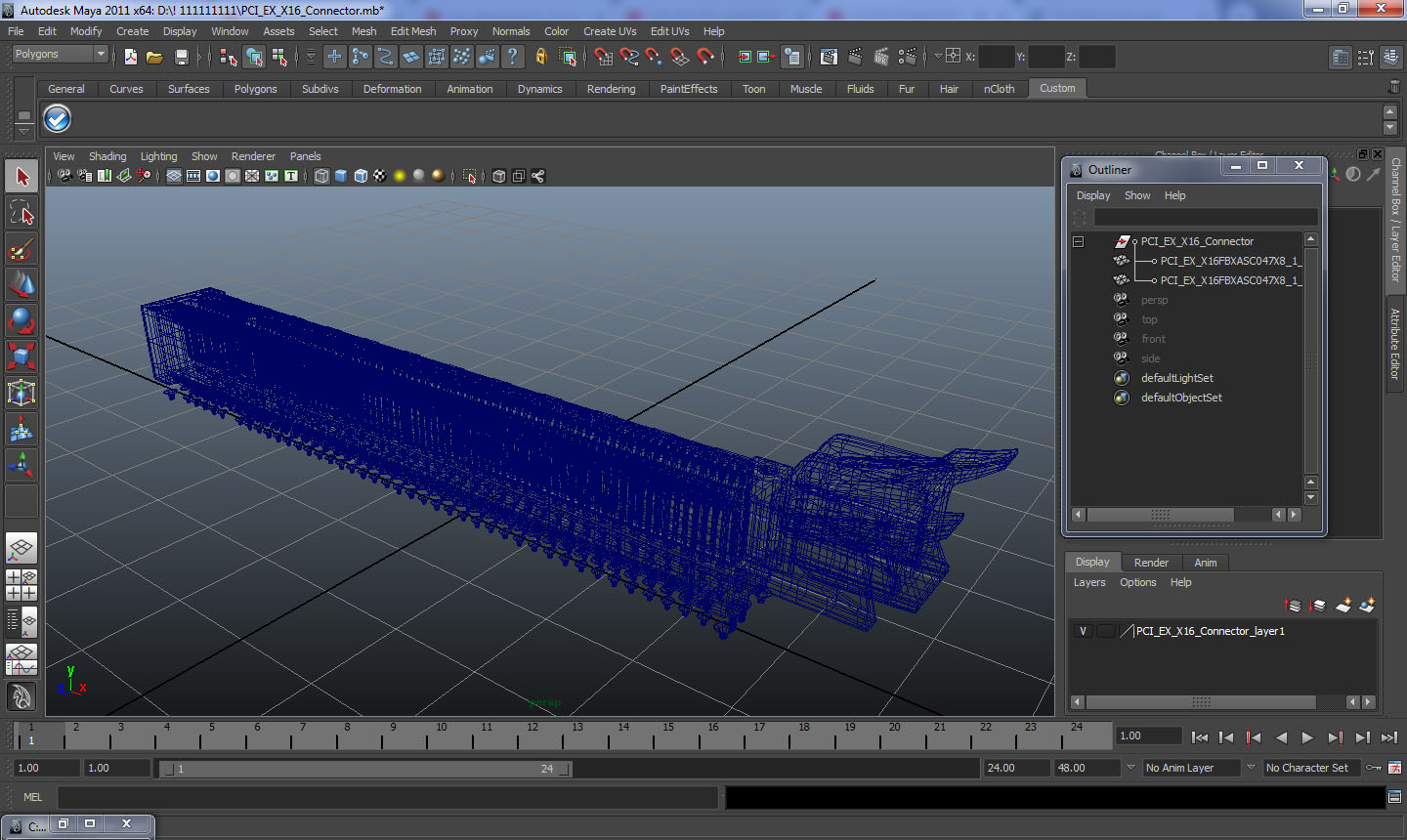Choose the Scale tool cube icon
The image size is (1407, 840).
(21, 357)
